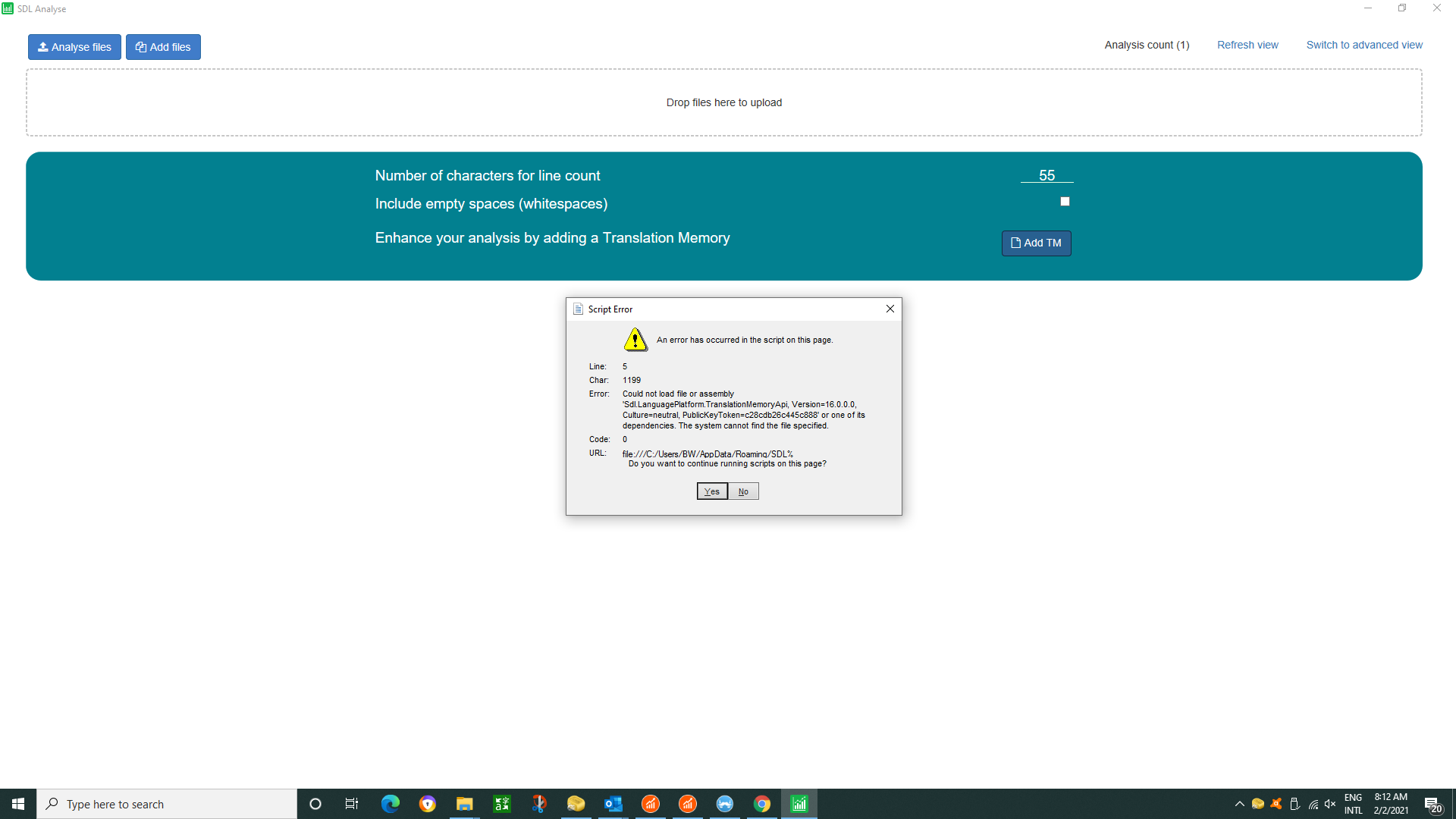Viewport: 1456px width, 819px height.
Task: Open the green translator app icon
Action: (501, 804)
